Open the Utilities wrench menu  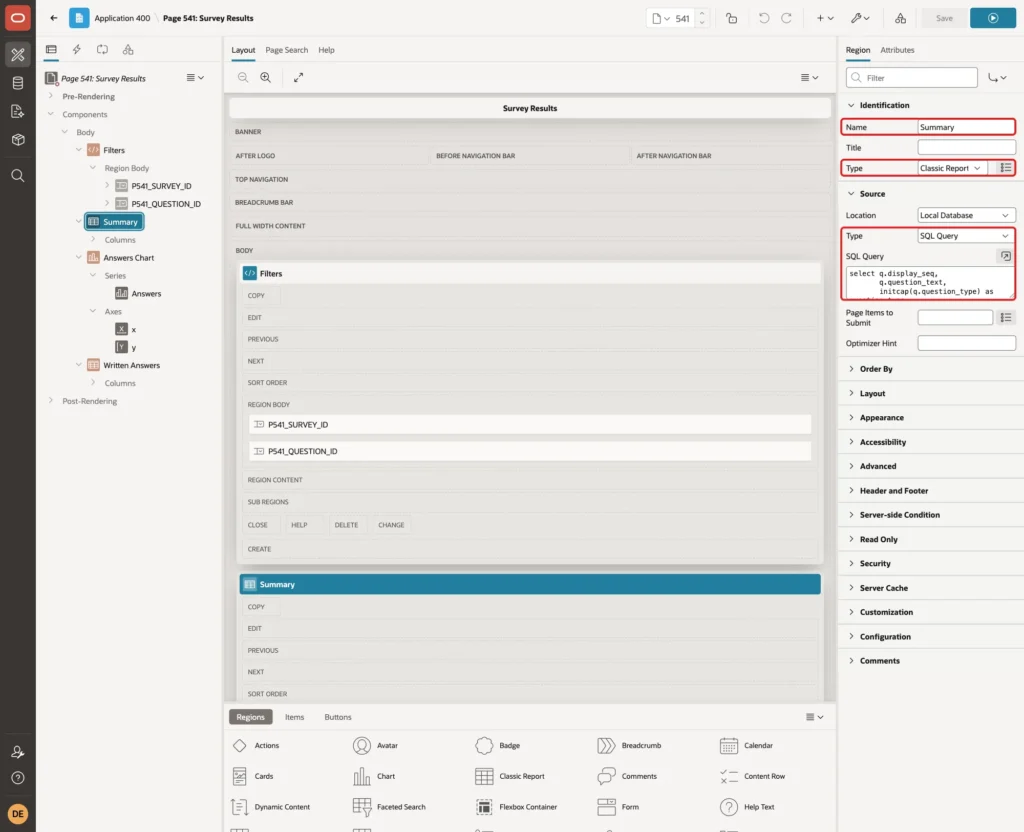tap(860, 18)
